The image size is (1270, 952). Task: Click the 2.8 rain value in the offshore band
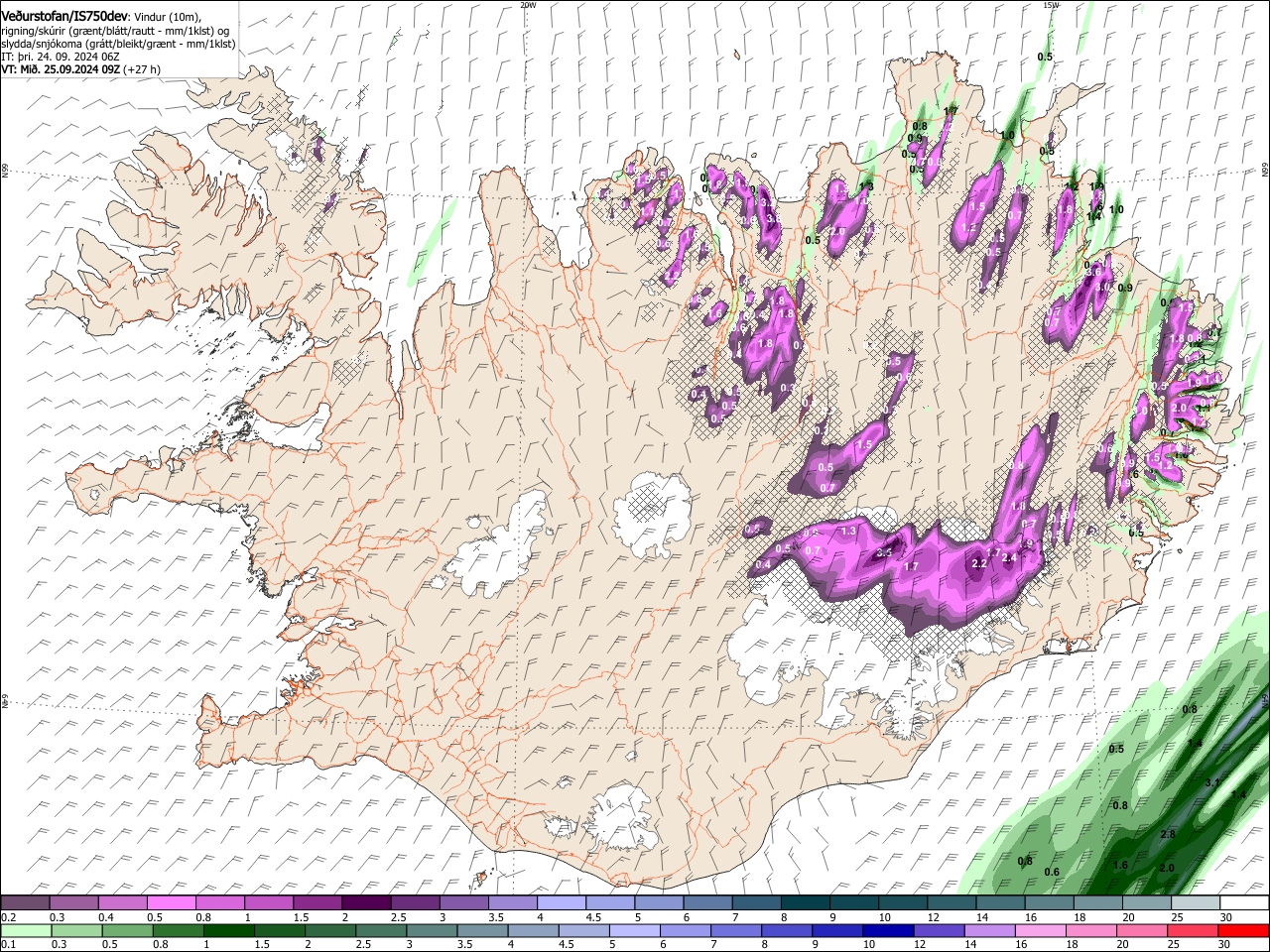click(x=1168, y=834)
